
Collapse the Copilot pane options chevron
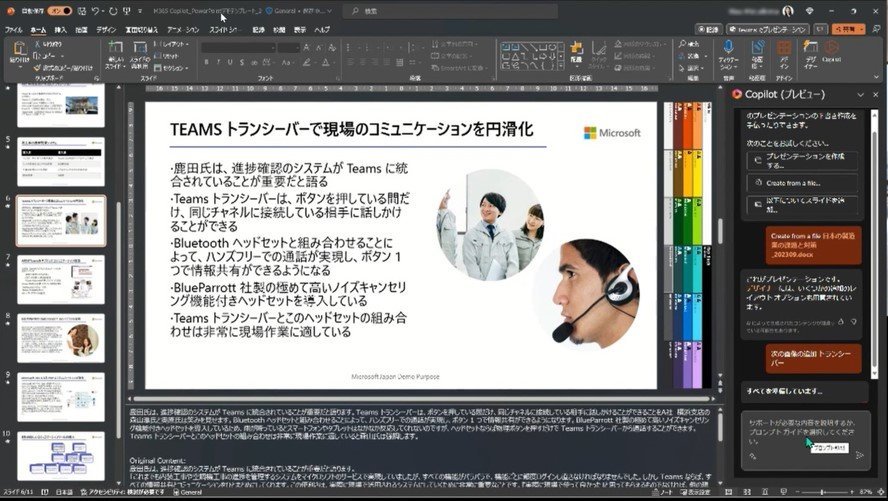point(861,95)
